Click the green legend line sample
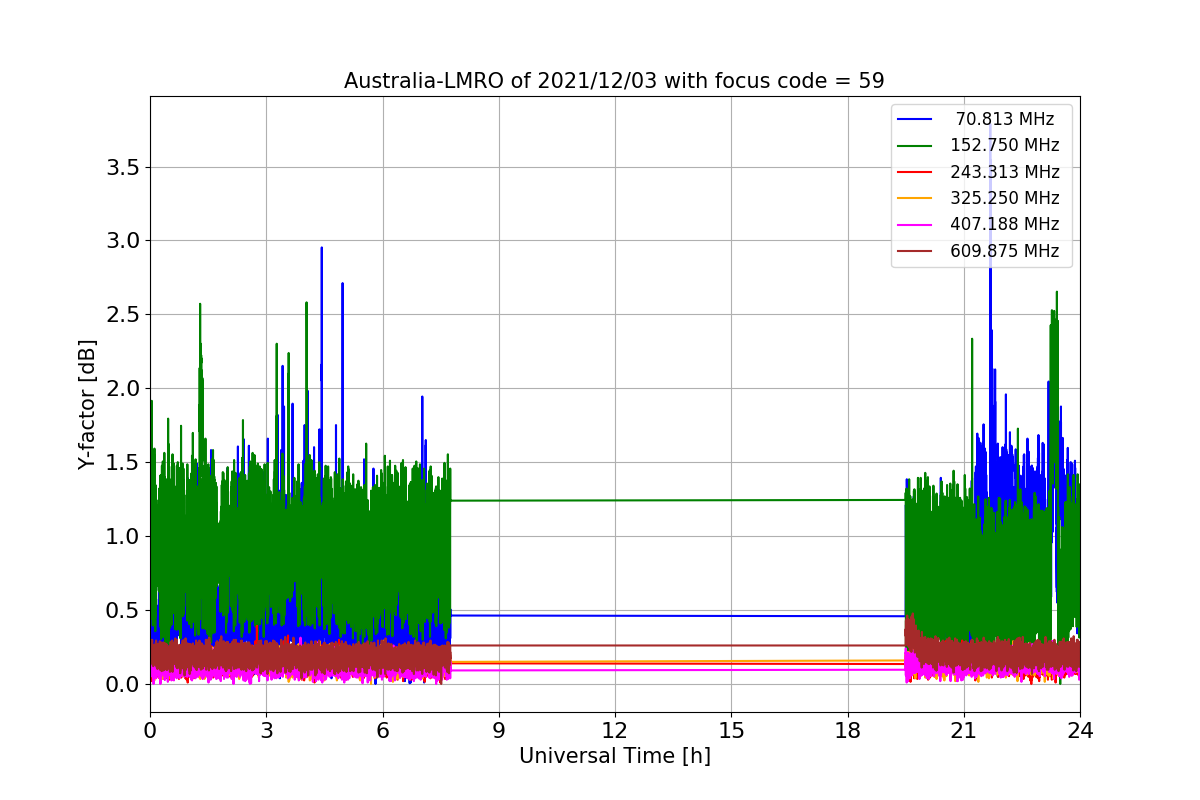 (x=915, y=146)
